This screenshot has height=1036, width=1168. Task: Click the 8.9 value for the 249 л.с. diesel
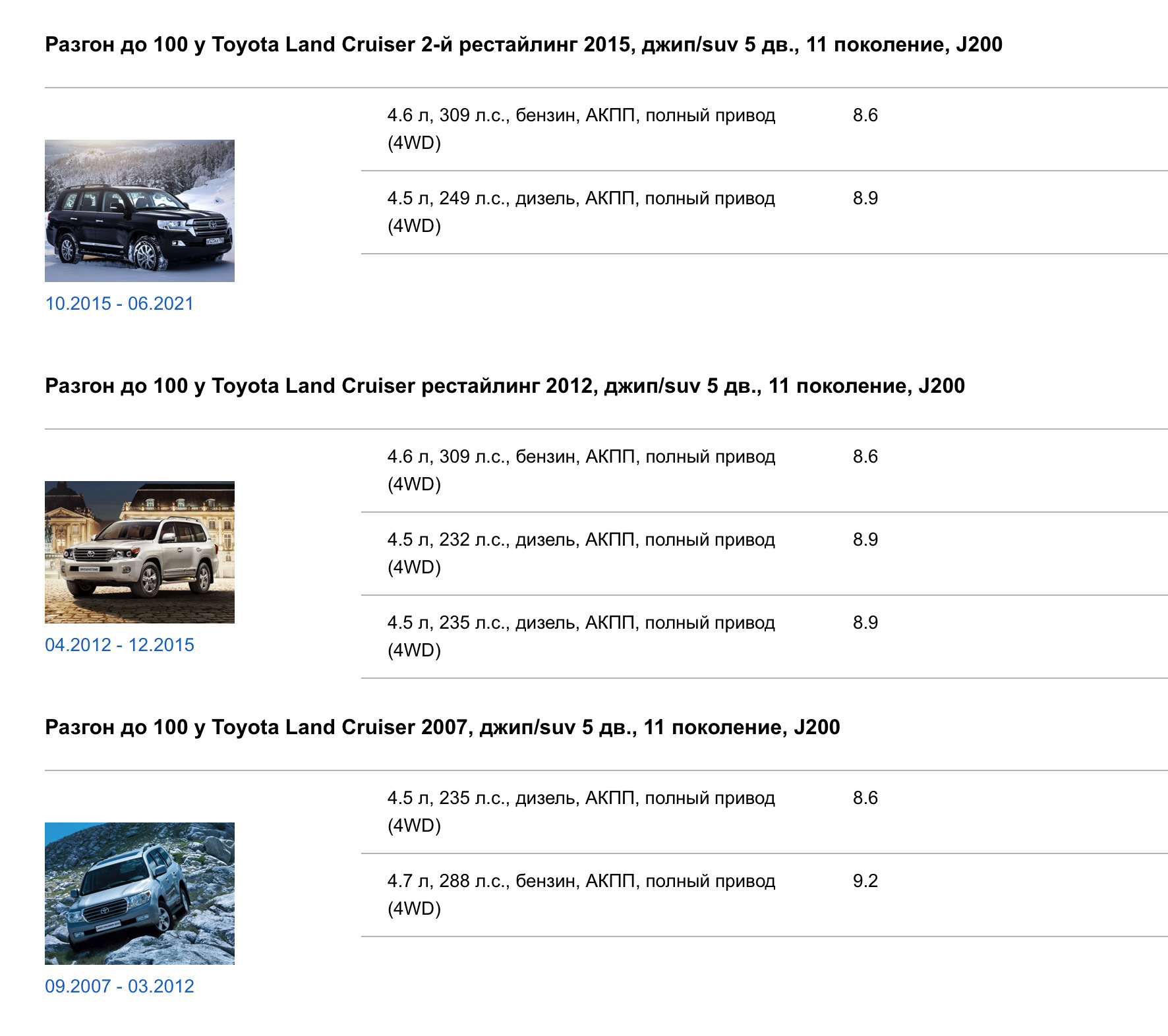[865, 198]
